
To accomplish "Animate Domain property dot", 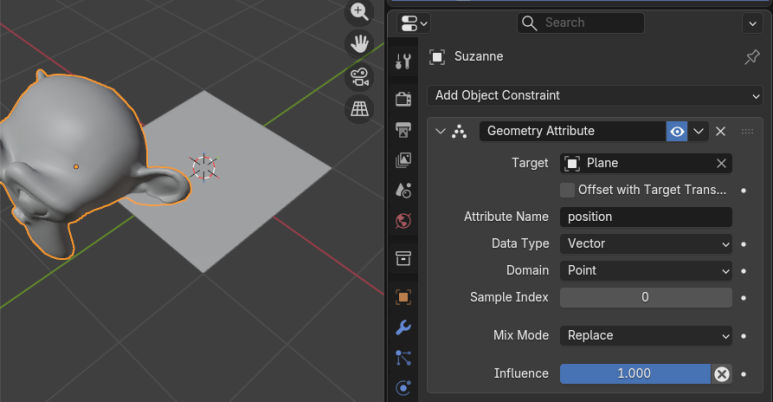I will tap(743, 271).
